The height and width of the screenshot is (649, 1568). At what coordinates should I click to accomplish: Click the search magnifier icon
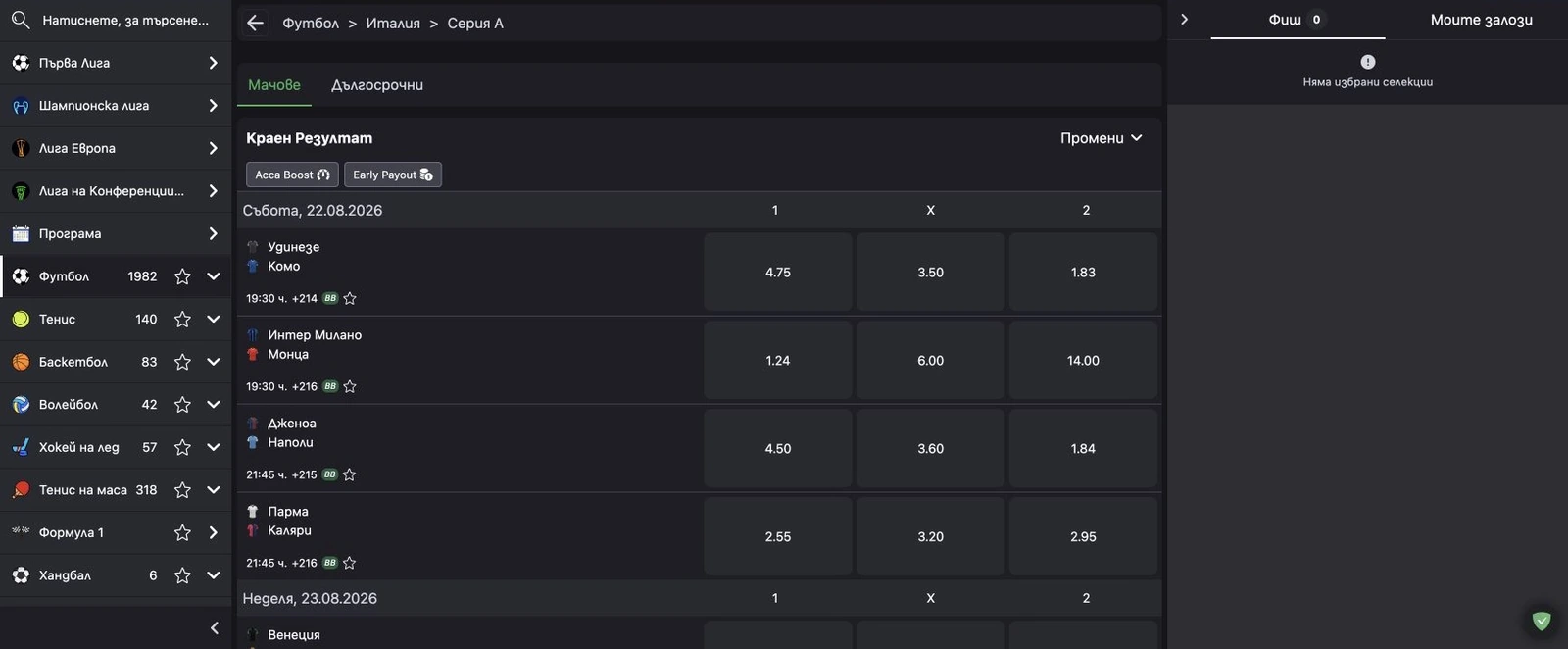[21, 20]
